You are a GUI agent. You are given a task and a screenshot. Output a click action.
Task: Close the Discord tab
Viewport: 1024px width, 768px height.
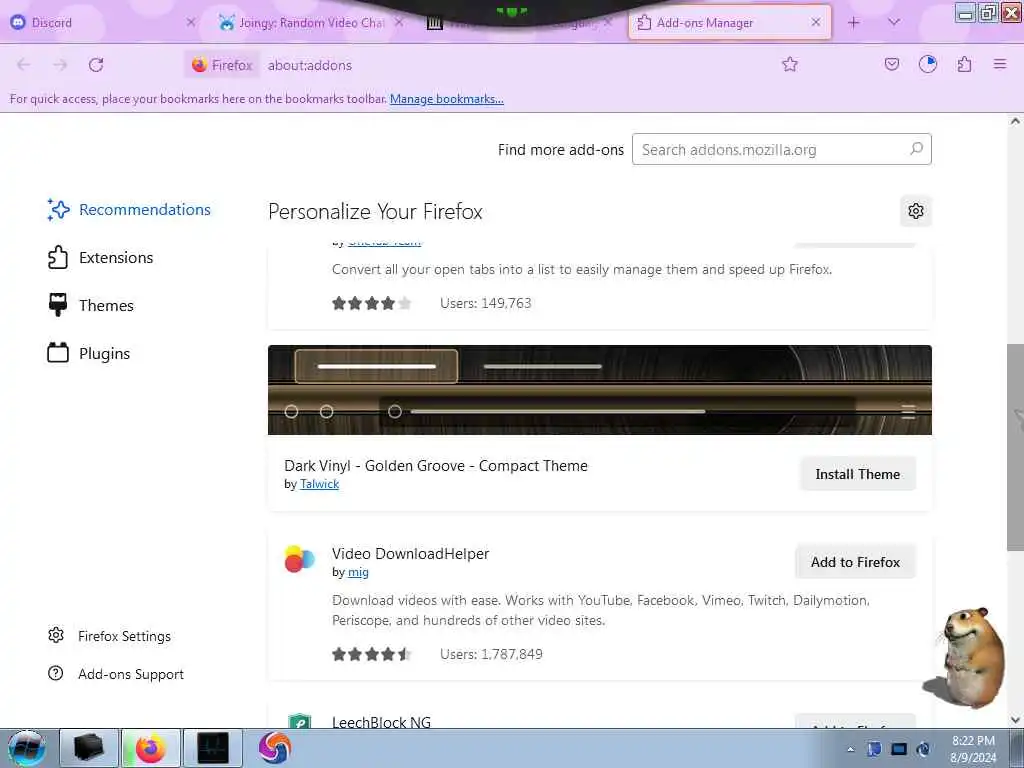point(190,22)
